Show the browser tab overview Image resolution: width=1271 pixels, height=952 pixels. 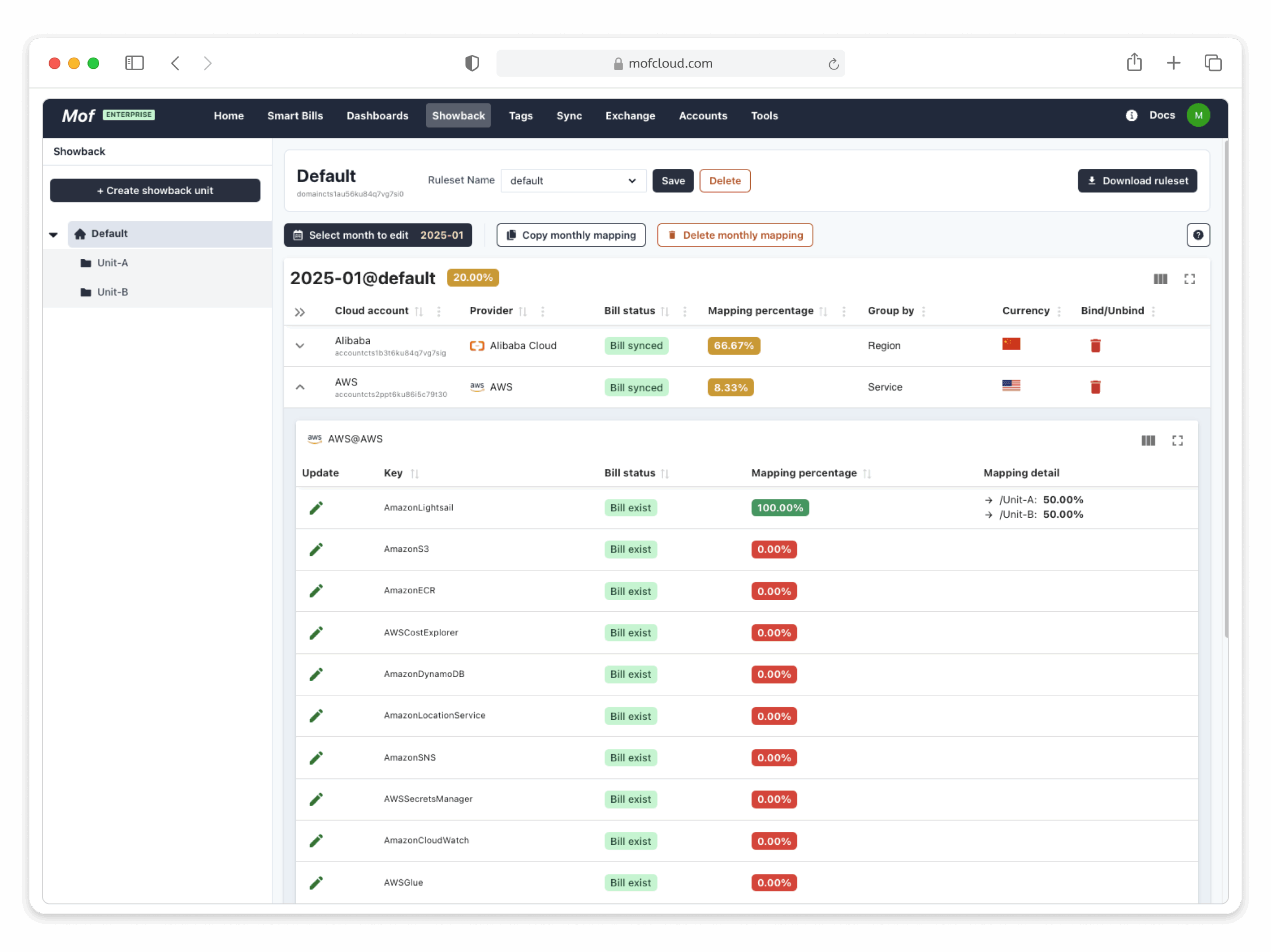(x=1213, y=63)
